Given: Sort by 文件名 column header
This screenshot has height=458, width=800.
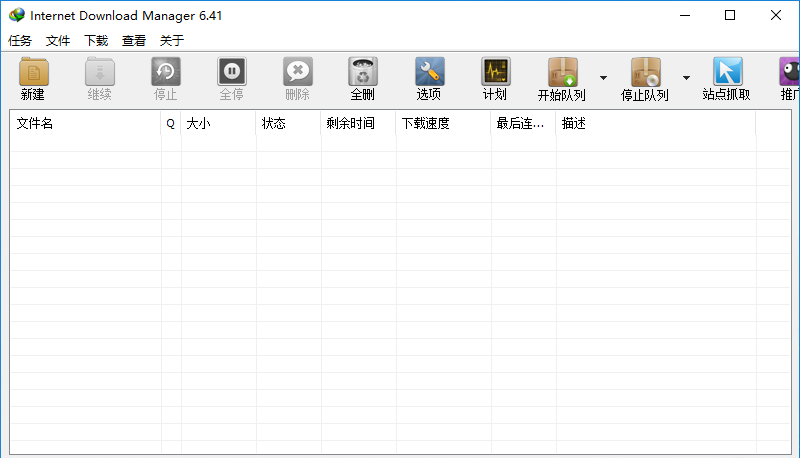Looking at the screenshot, I should (86, 123).
